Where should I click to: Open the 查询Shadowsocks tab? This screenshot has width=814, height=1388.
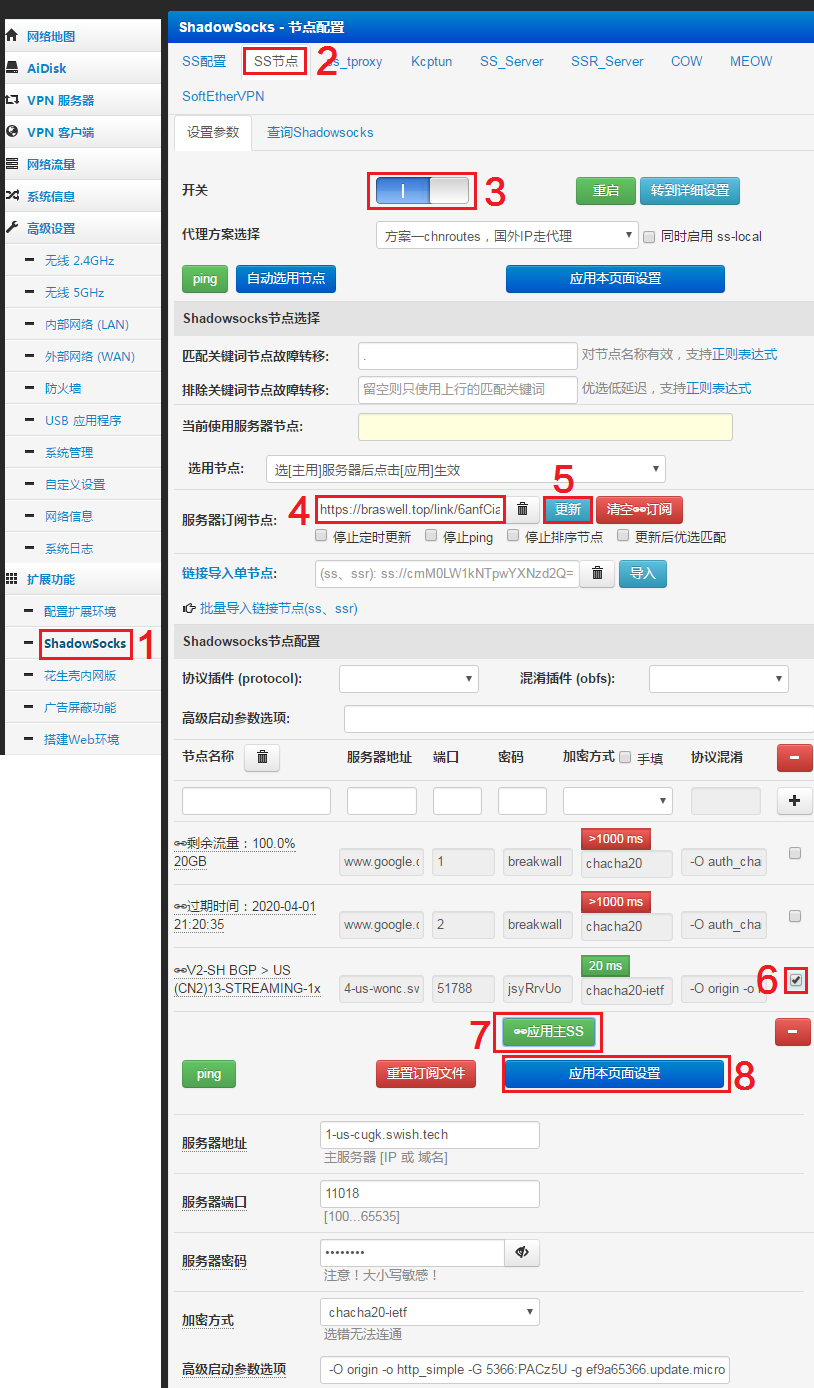click(320, 132)
